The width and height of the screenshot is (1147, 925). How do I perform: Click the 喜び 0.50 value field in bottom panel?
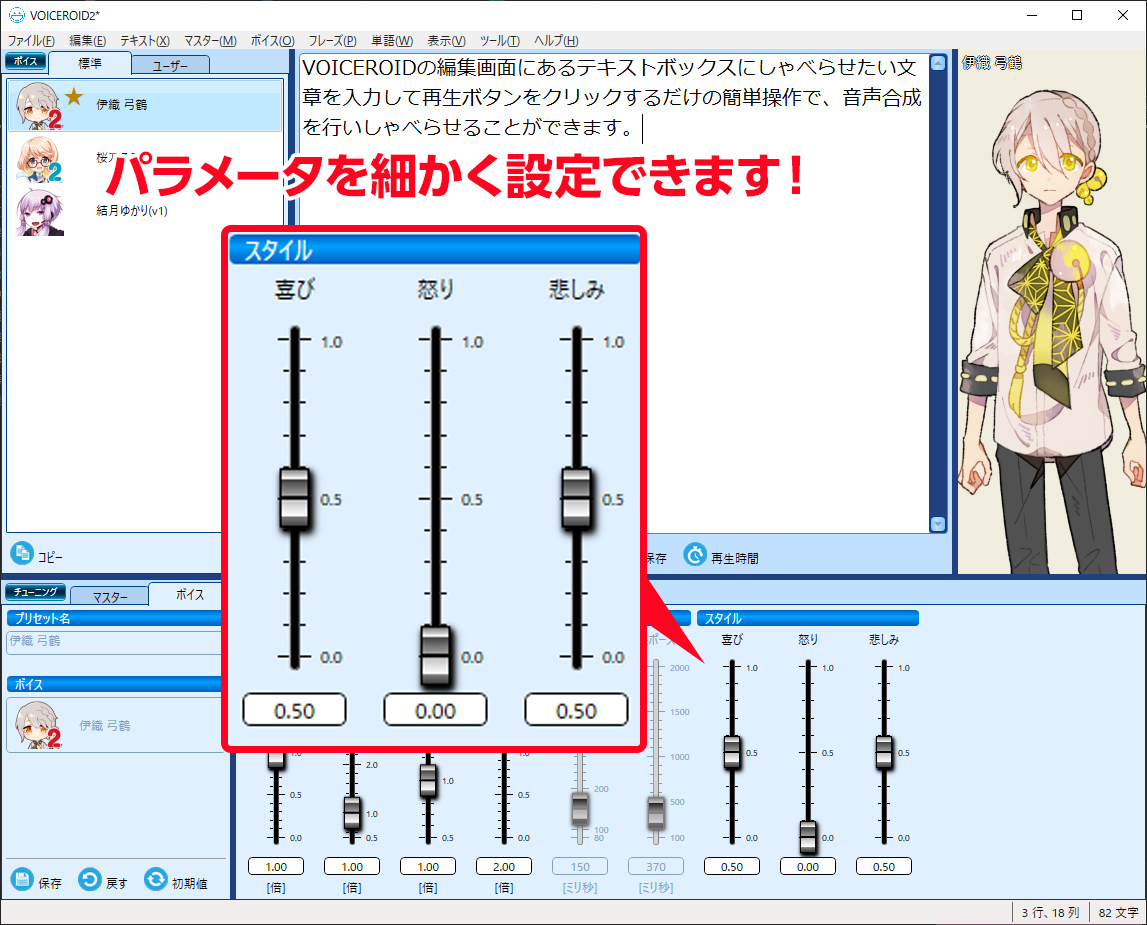[x=732, y=867]
